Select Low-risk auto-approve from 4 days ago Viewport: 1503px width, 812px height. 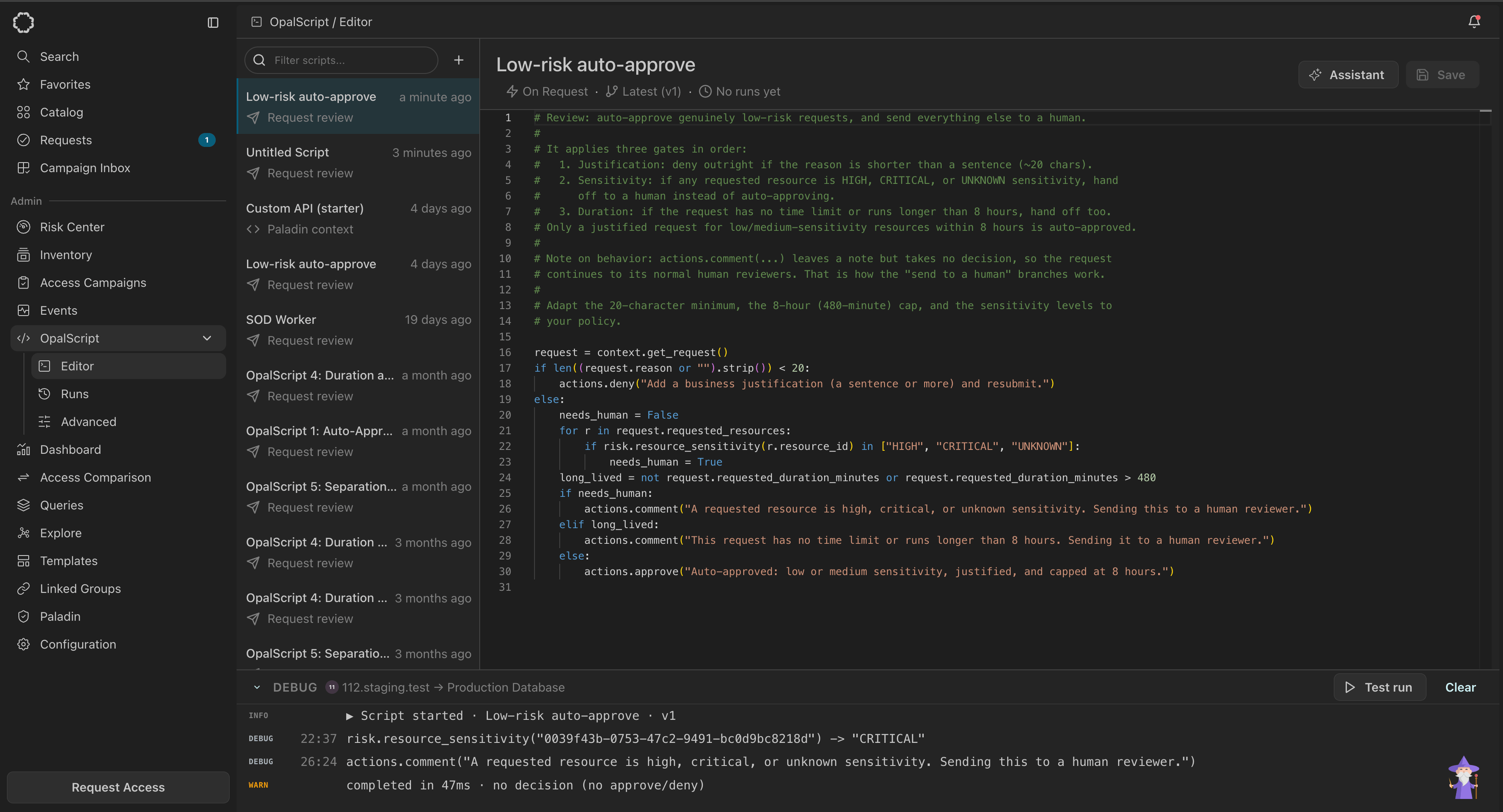[358, 274]
